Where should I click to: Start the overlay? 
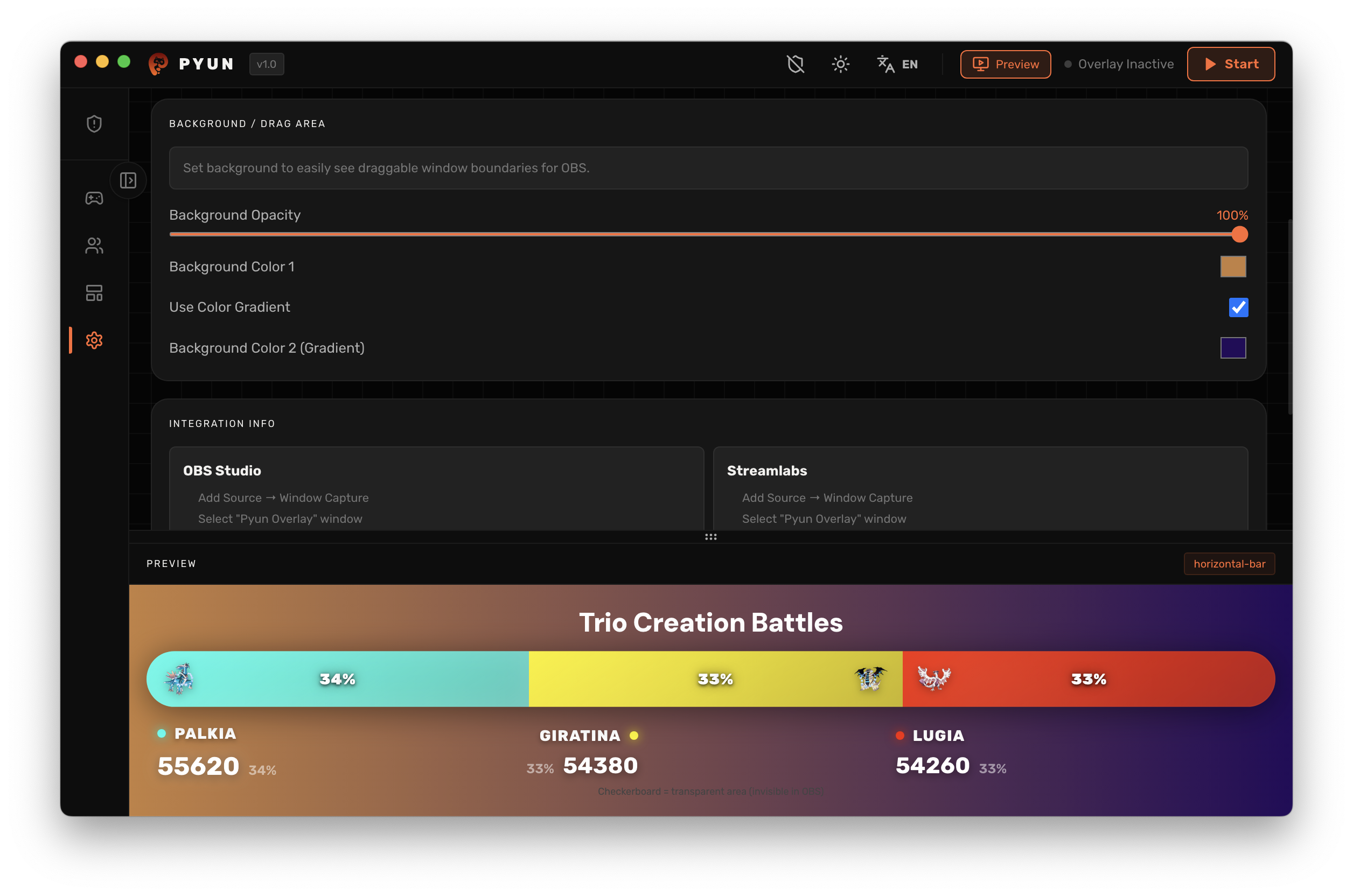click(x=1231, y=64)
